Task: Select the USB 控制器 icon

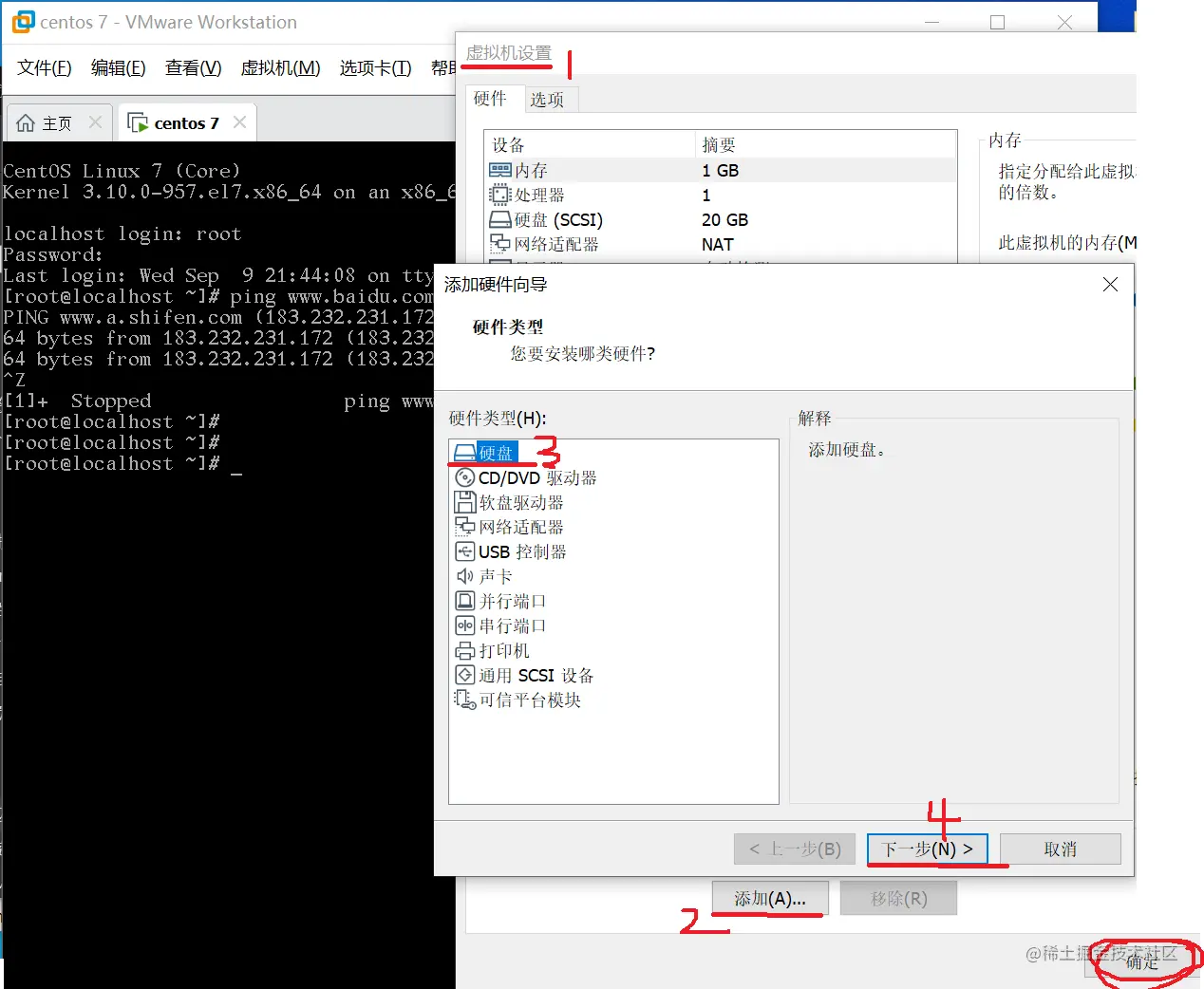Action: [465, 551]
